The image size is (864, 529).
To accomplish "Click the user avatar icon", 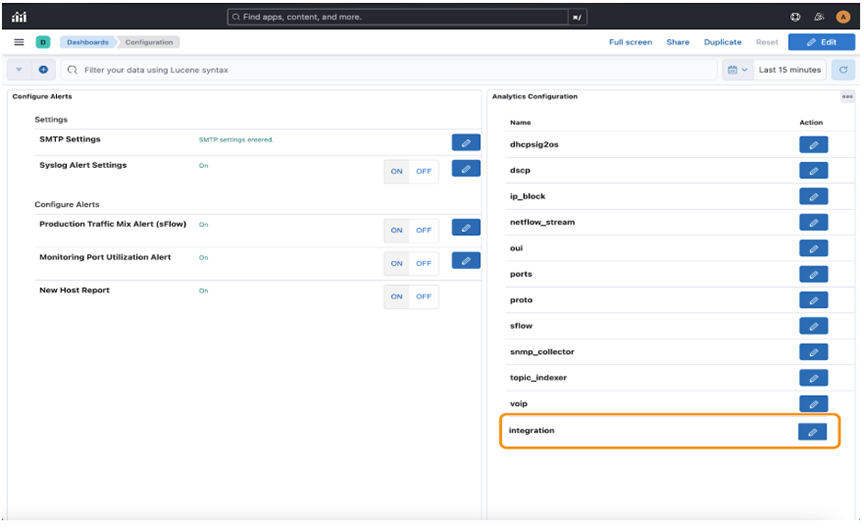I will pyautogui.click(x=843, y=17).
